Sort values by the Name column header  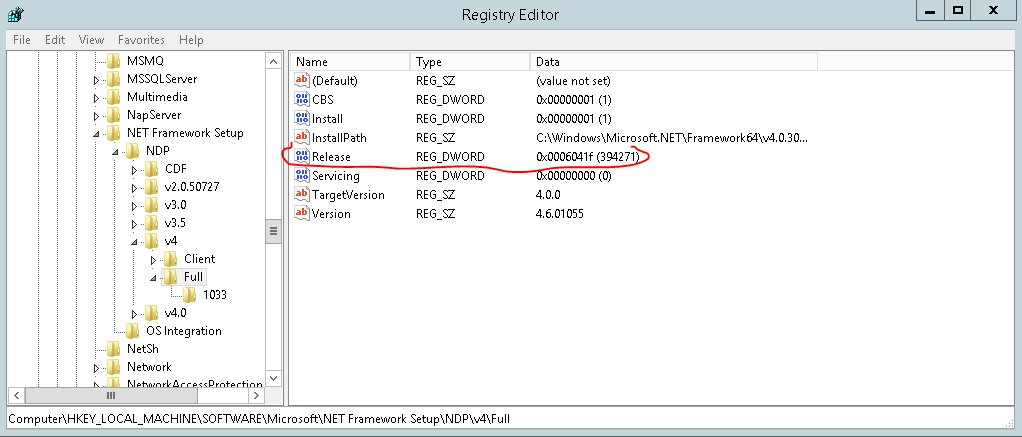[350, 62]
